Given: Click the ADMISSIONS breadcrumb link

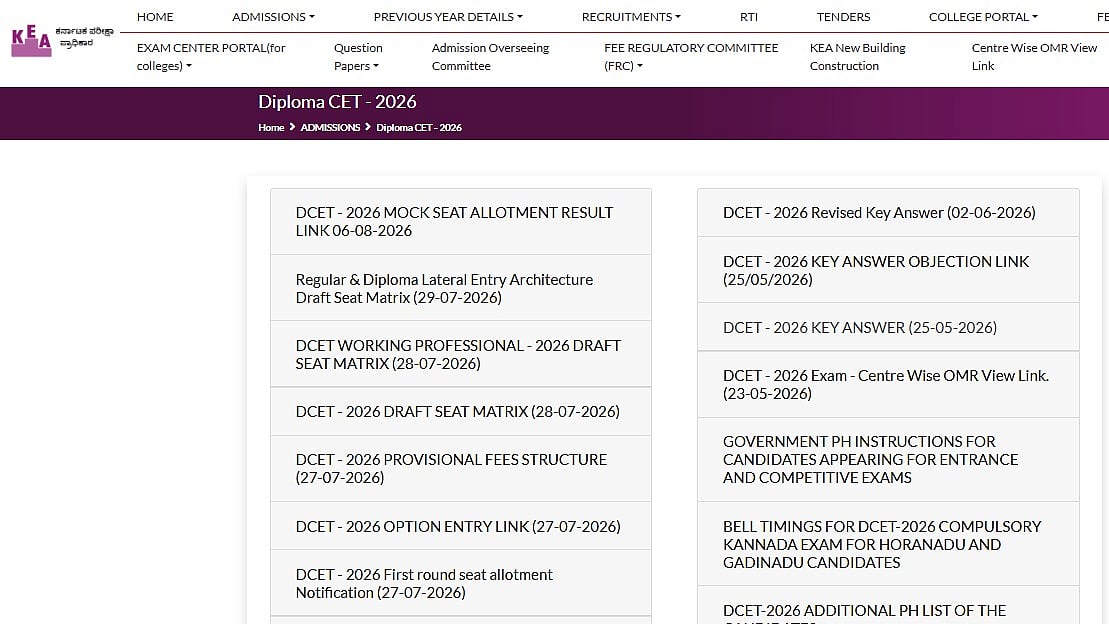Looking at the screenshot, I should click(x=330, y=127).
